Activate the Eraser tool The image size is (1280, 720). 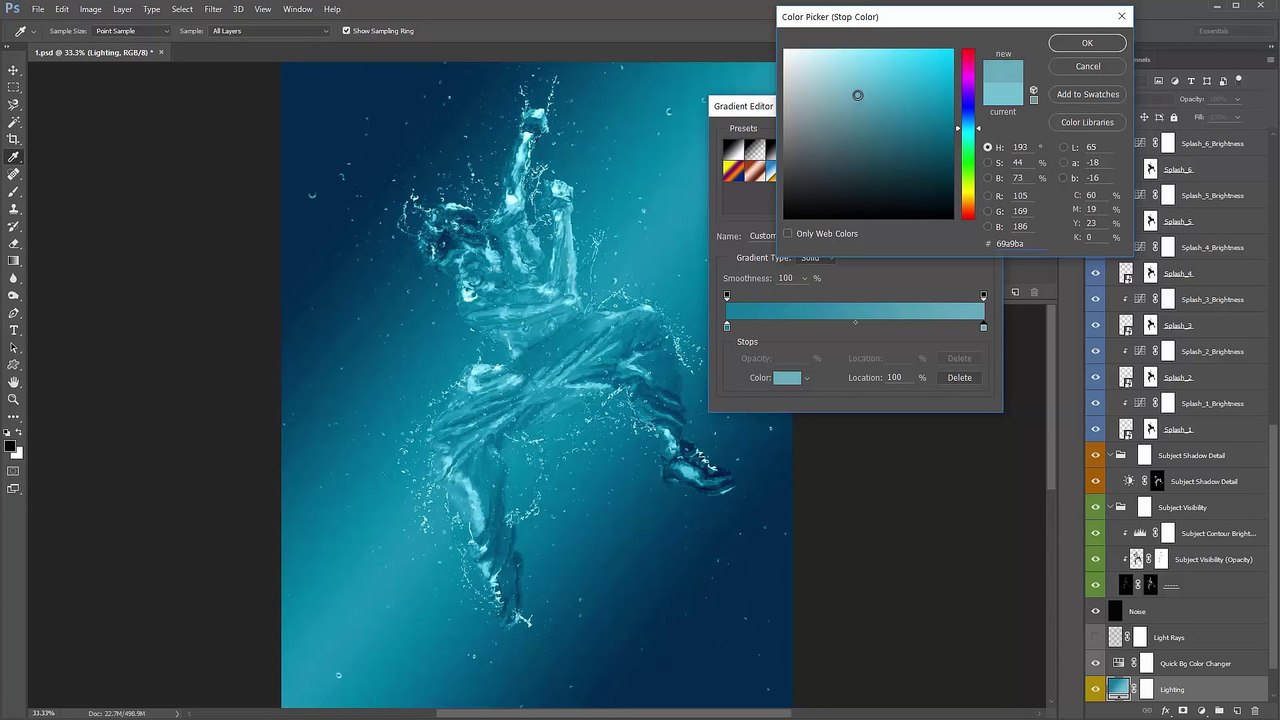[14, 243]
